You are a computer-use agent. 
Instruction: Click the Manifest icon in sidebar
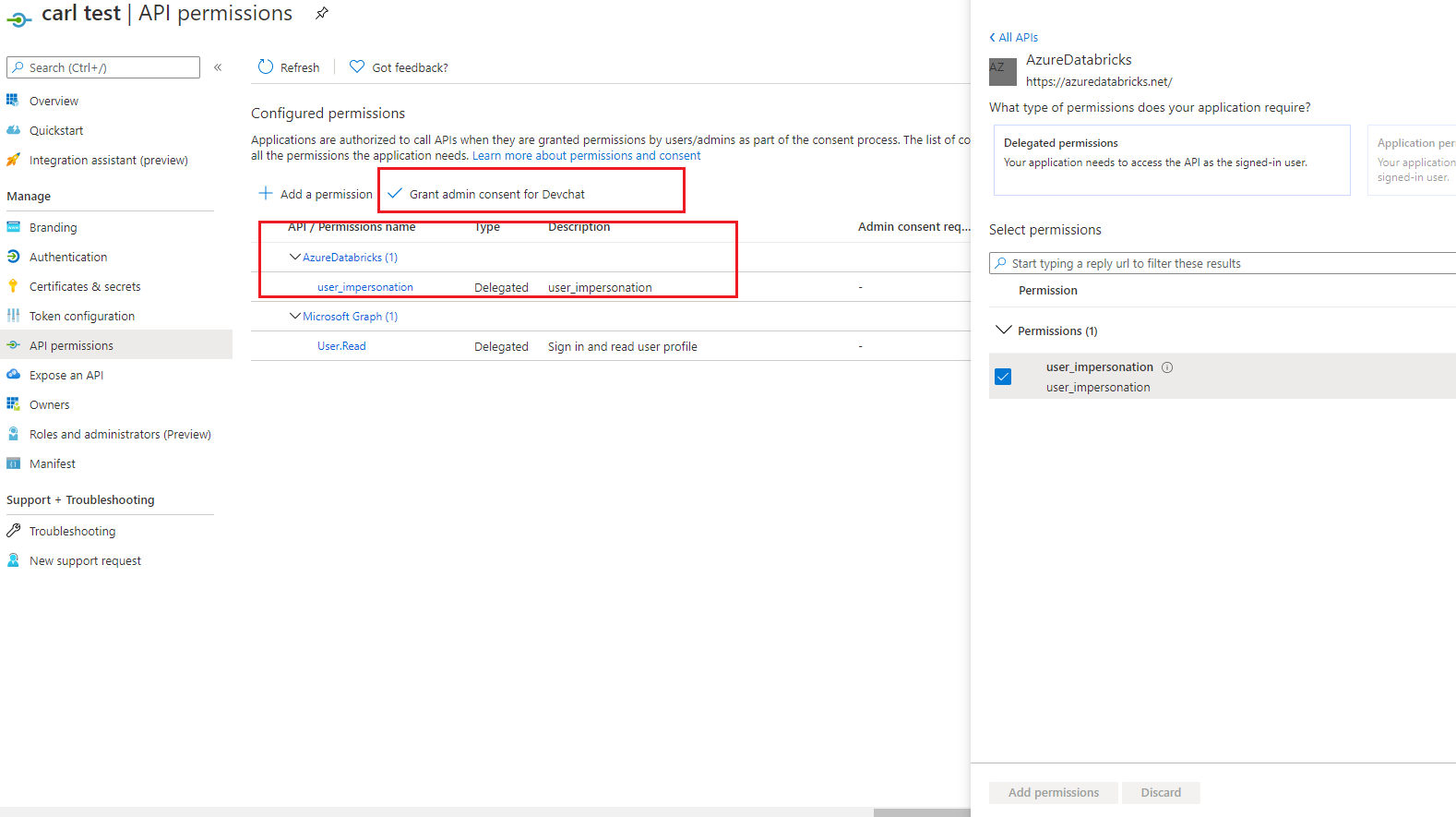pyautogui.click(x=13, y=463)
